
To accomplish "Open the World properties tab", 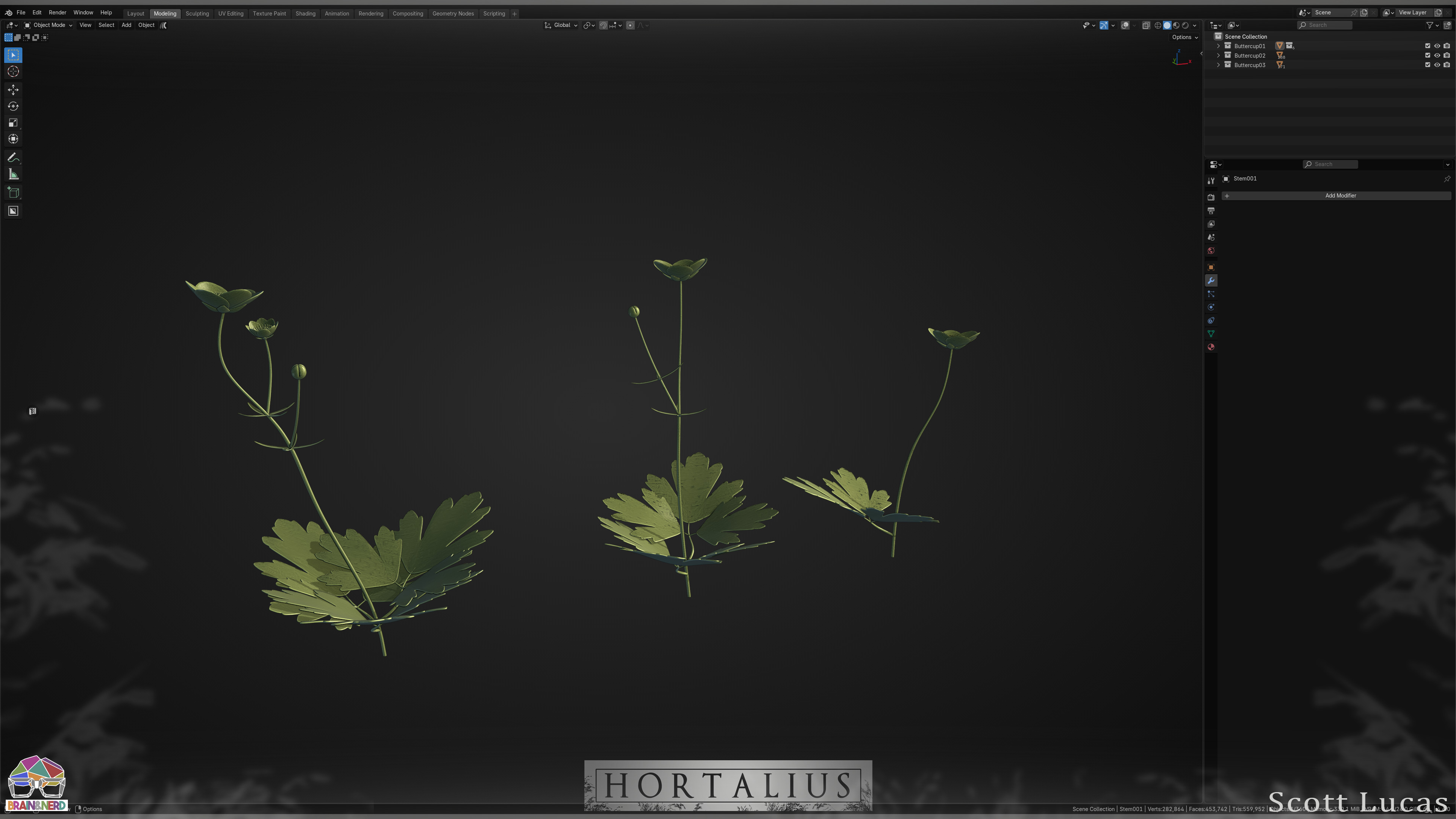I will pos(1211,251).
